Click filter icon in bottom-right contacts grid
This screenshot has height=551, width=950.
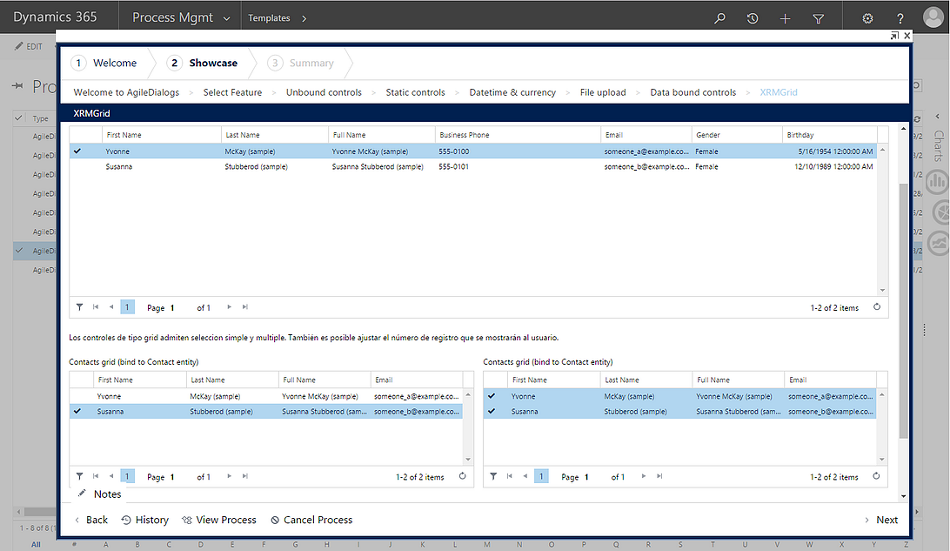click(x=494, y=476)
